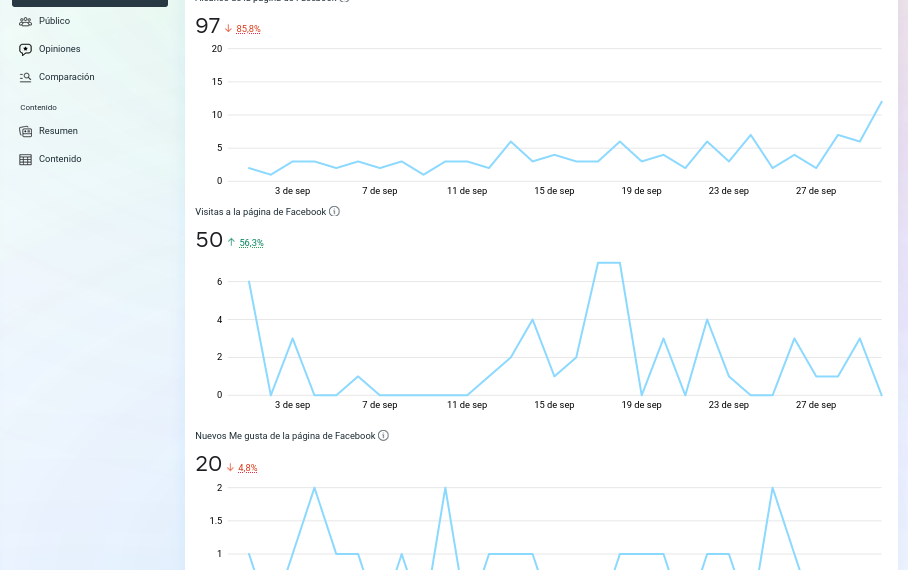Go to Resumen in the sidebar
Screen dimensions: 908x570
click(x=58, y=131)
